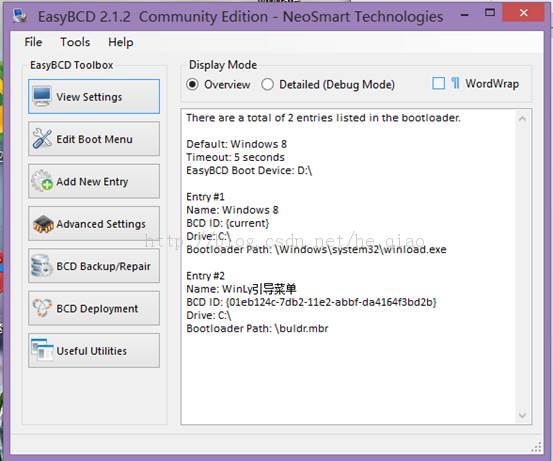This screenshot has width=553, height=461.
Task: Click 'BCD ID: {current}' line
Action: [x=228, y=223]
